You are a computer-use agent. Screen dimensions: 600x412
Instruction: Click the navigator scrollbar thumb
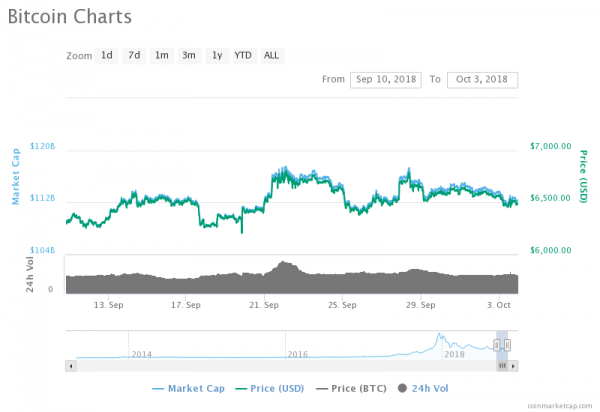point(502,366)
